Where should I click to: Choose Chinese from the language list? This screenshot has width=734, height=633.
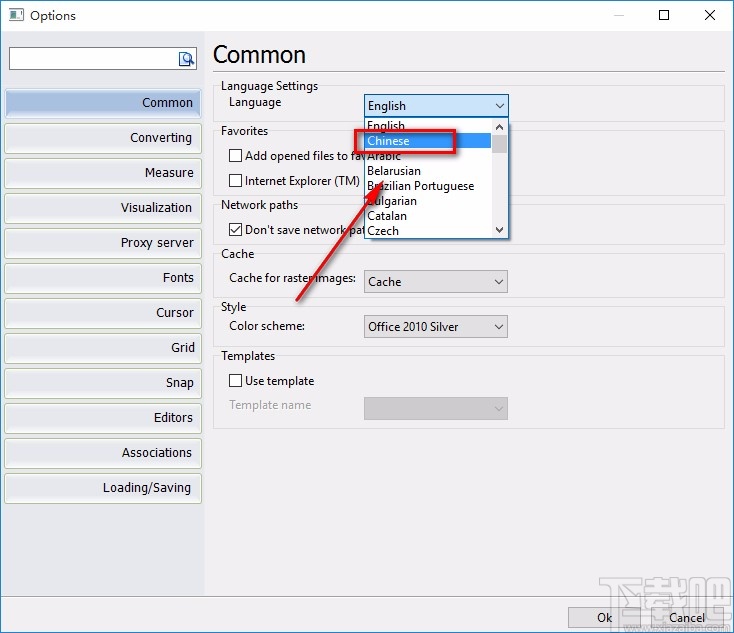[428, 141]
